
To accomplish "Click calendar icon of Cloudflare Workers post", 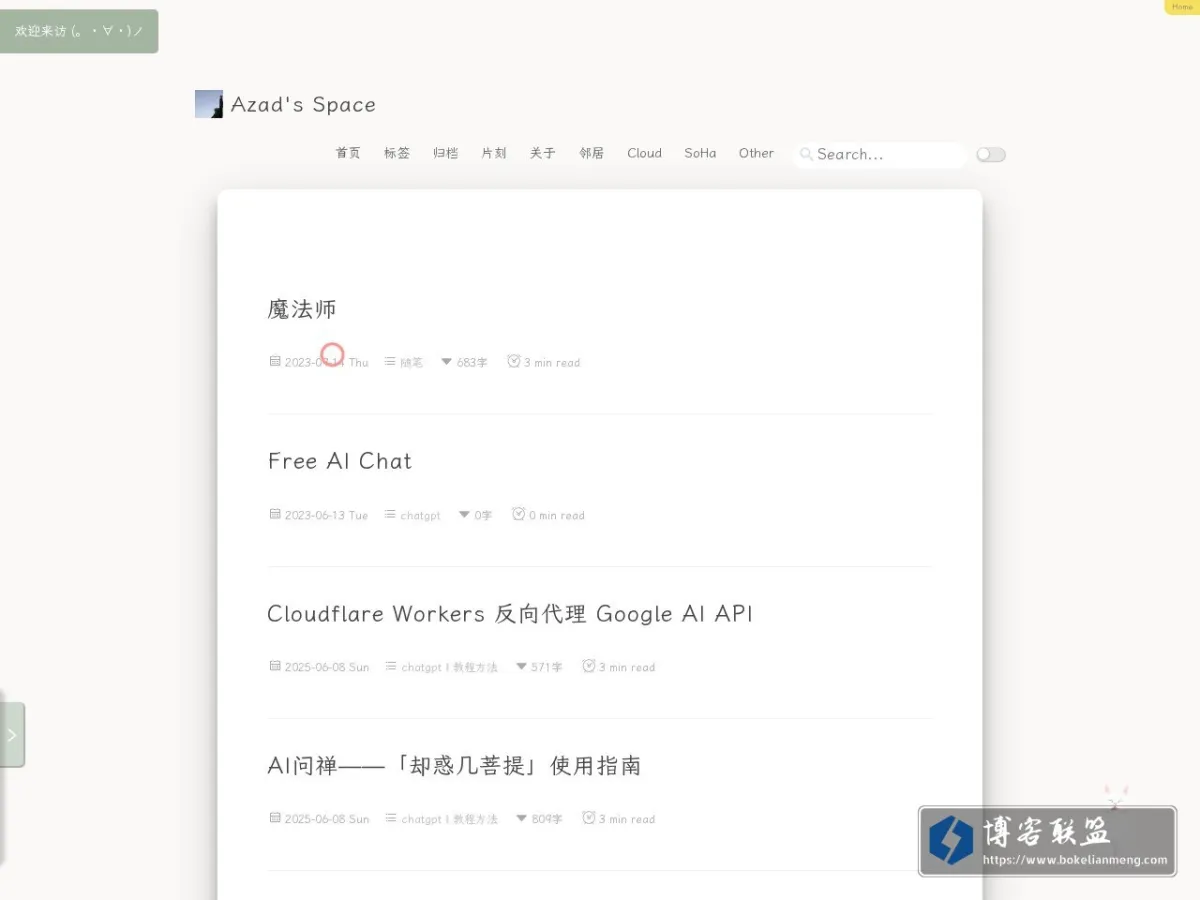I will pos(275,666).
